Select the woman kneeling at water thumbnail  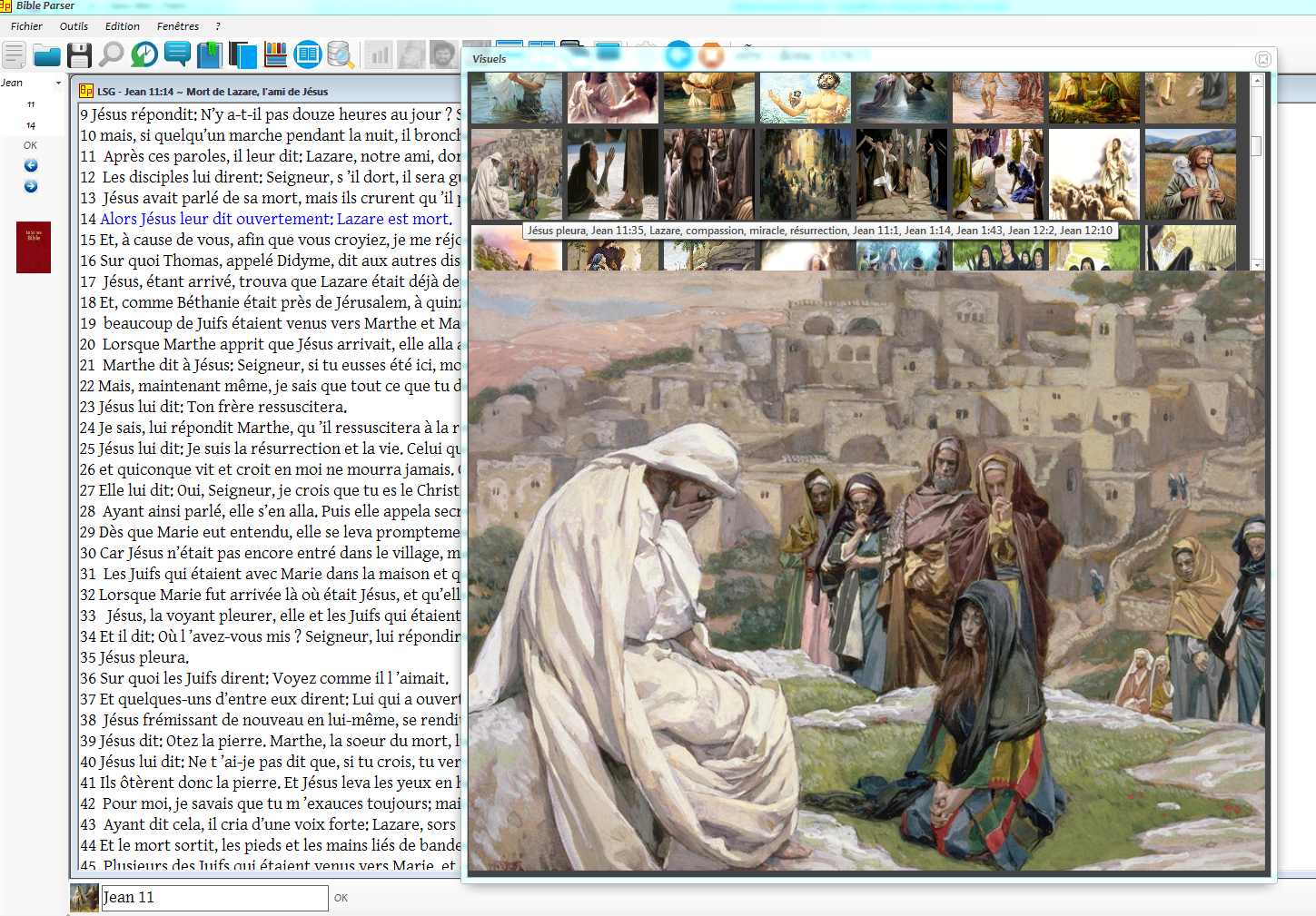tap(613, 174)
